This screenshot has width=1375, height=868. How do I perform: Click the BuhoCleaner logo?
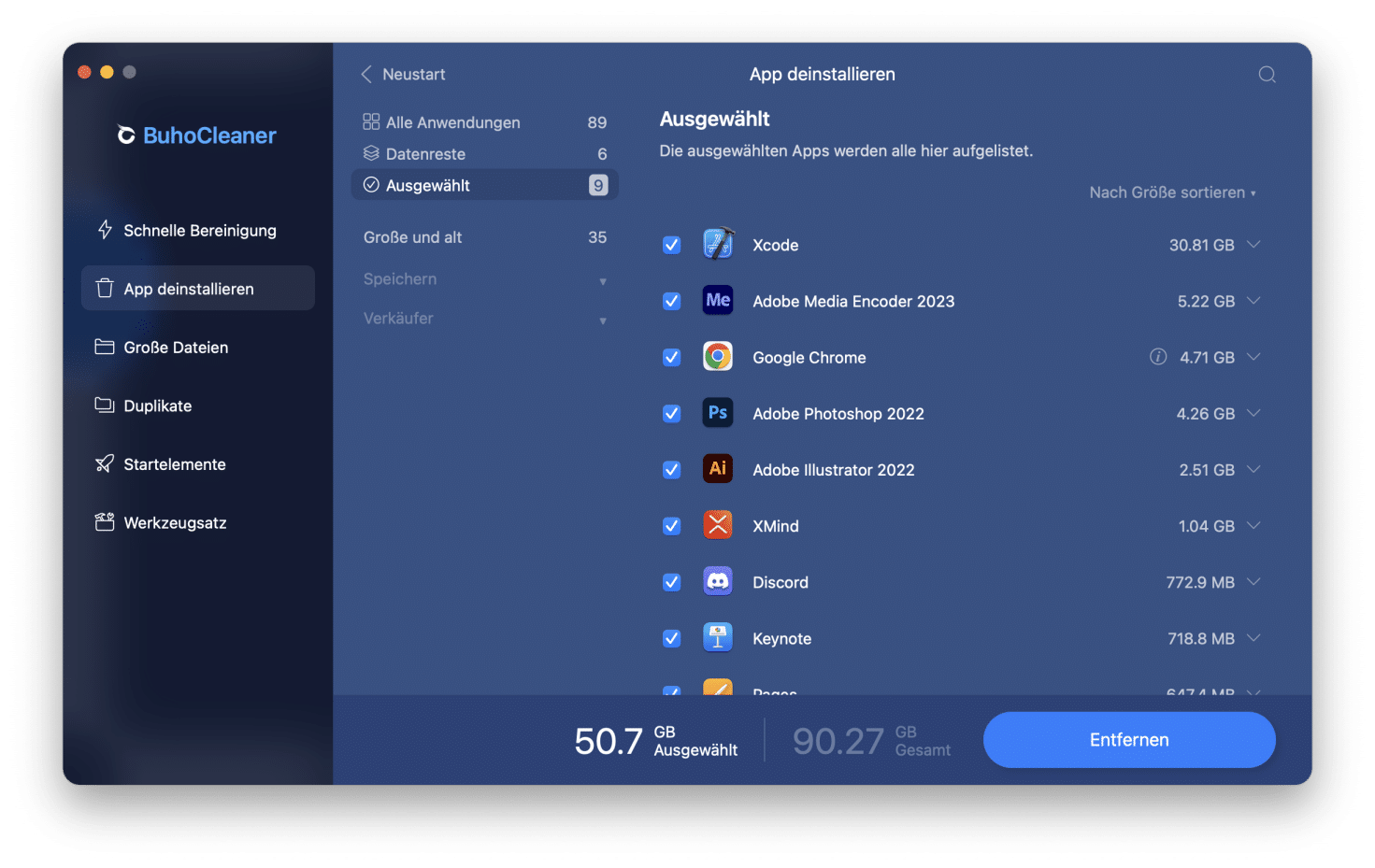pyautogui.click(x=197, y=135)
